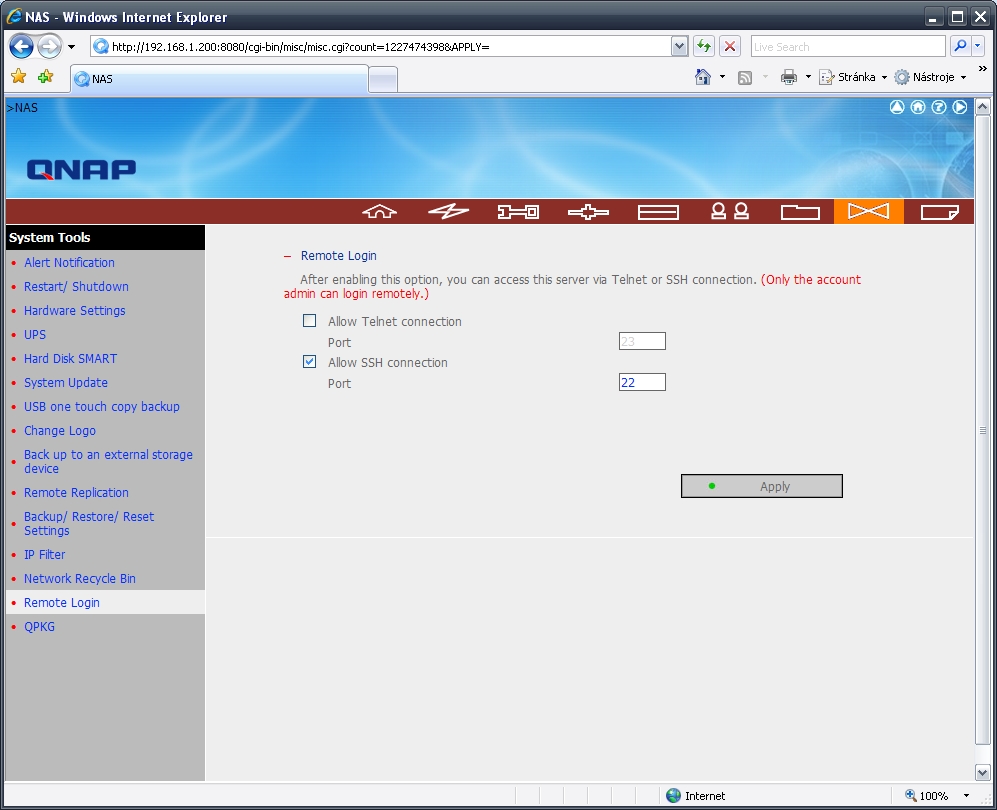Open the Nástroje menu dropdown
Viewport: 997px width, 810px height.
click(x=931, y=77)
